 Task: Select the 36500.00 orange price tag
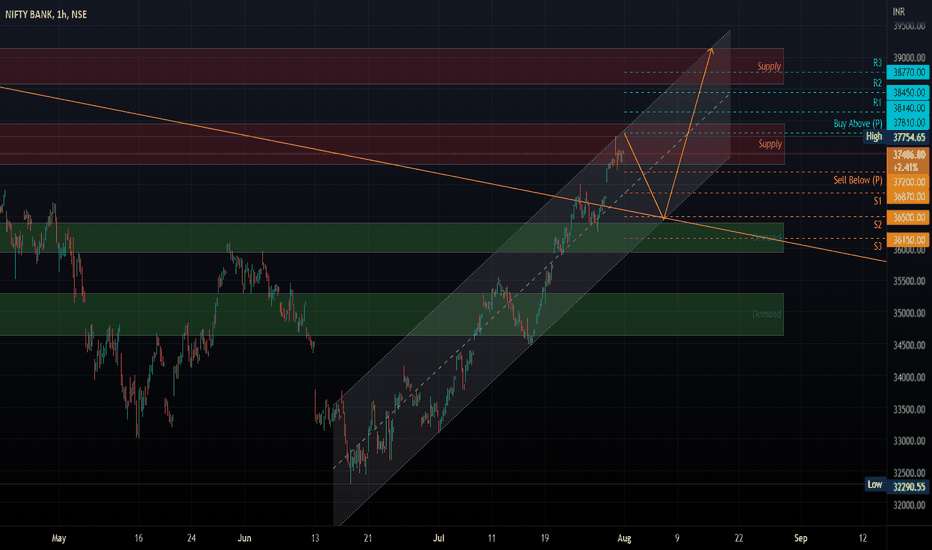[x=908, y=217]
